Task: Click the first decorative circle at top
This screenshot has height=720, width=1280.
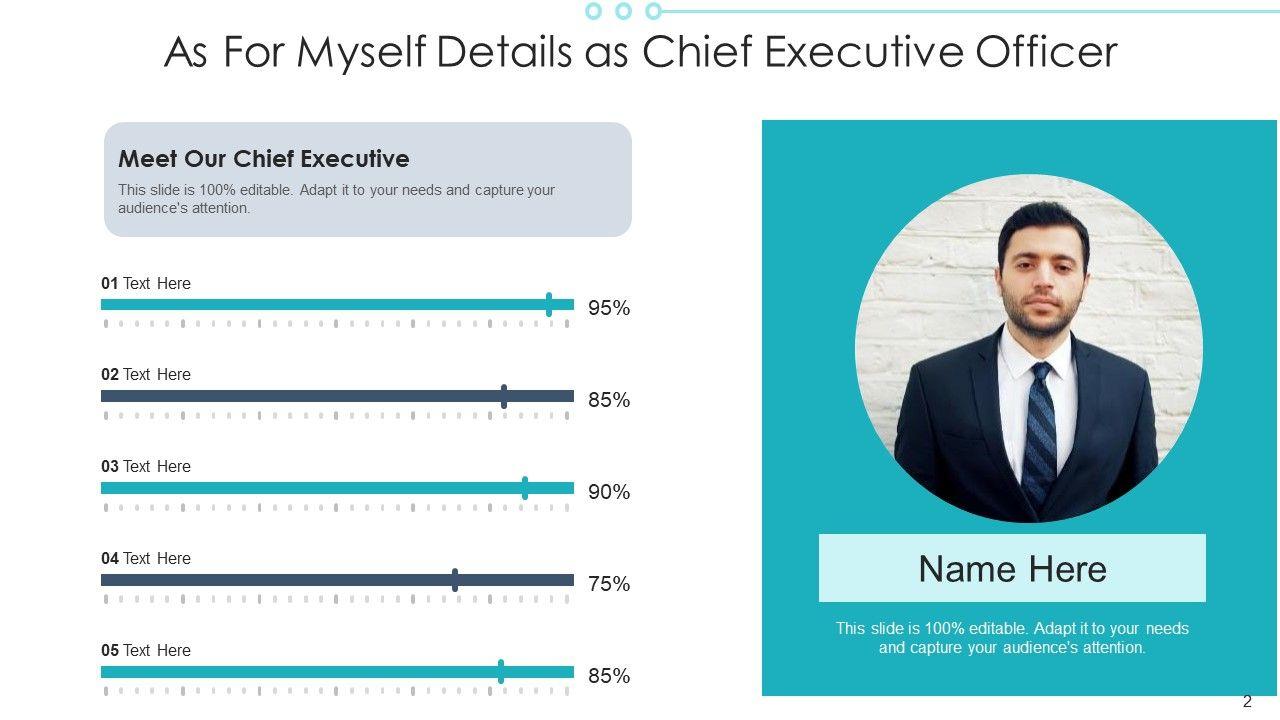Action: tap(594, 11)
